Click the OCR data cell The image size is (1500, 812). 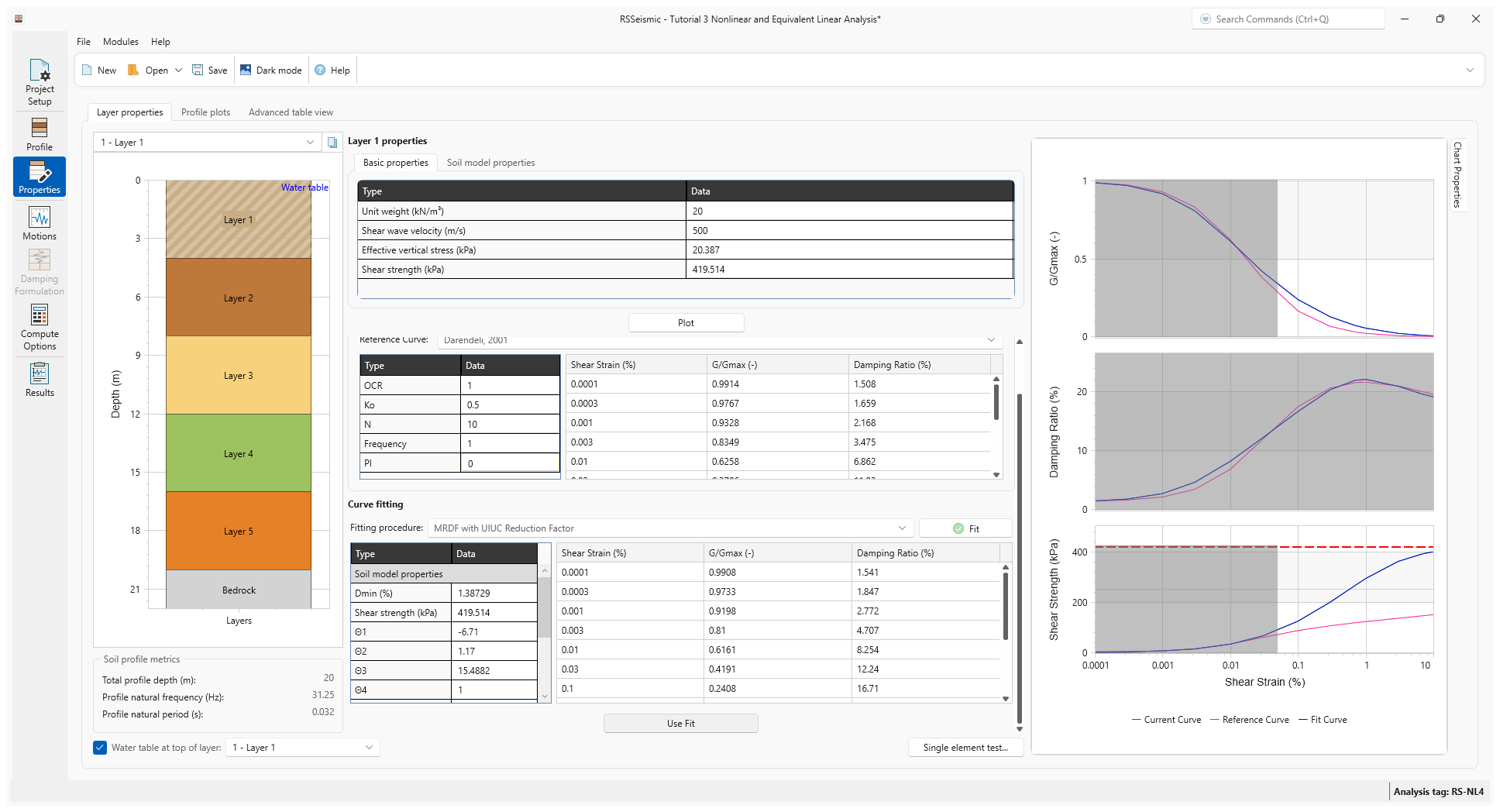coord(510,386)
